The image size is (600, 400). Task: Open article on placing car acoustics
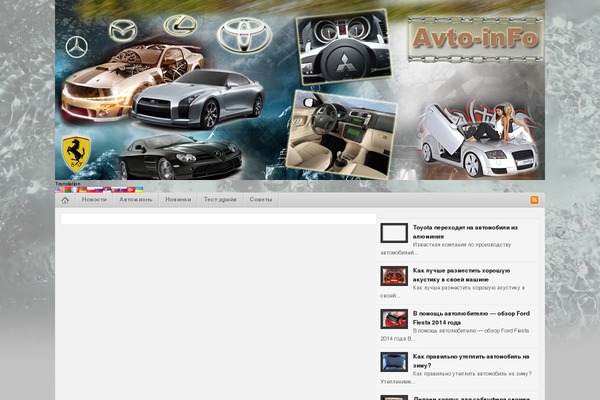[x=461, y=275]
